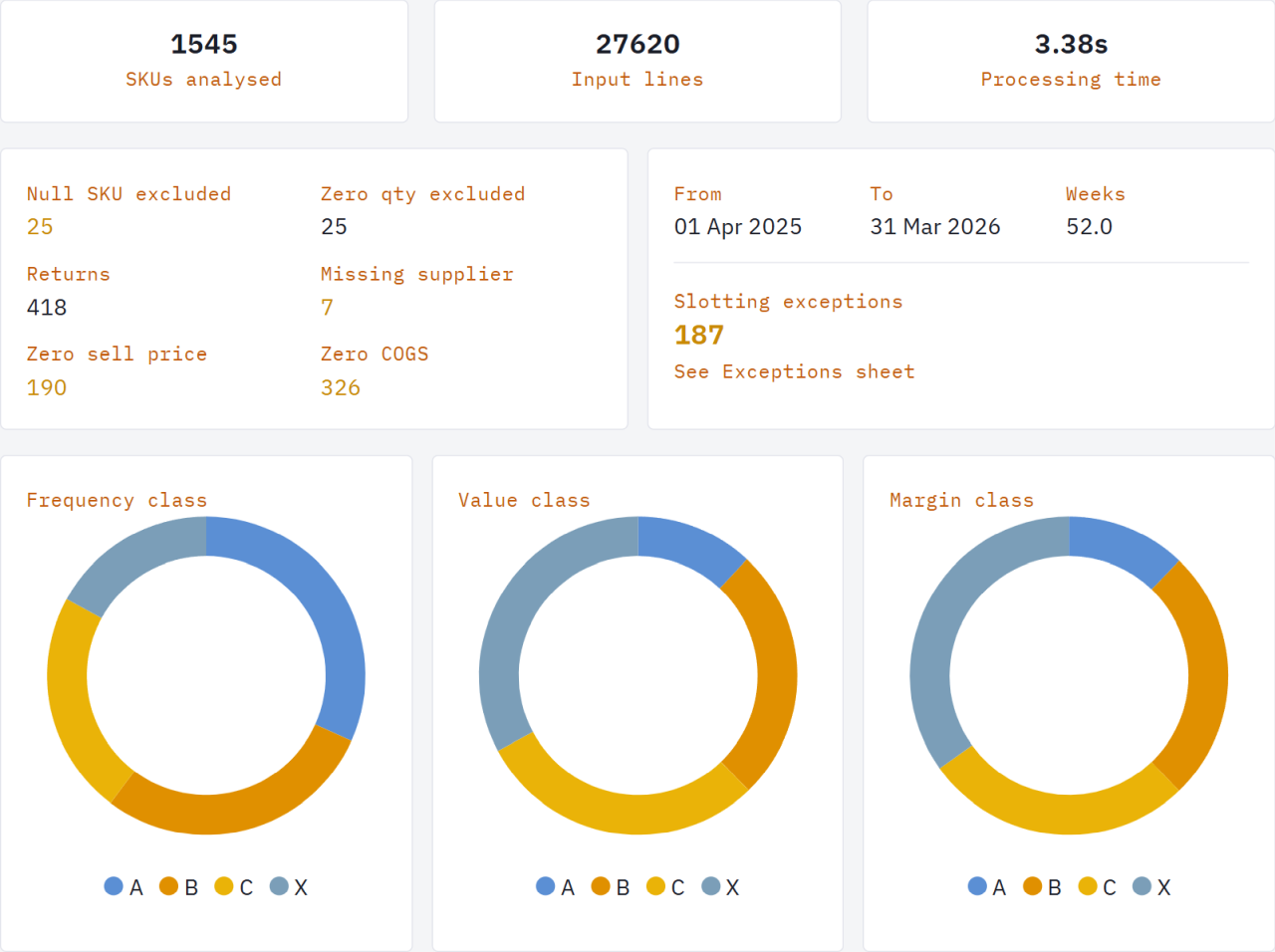Hide the C series in Frequency class legend
The image size is (1275, 952).
224,886
